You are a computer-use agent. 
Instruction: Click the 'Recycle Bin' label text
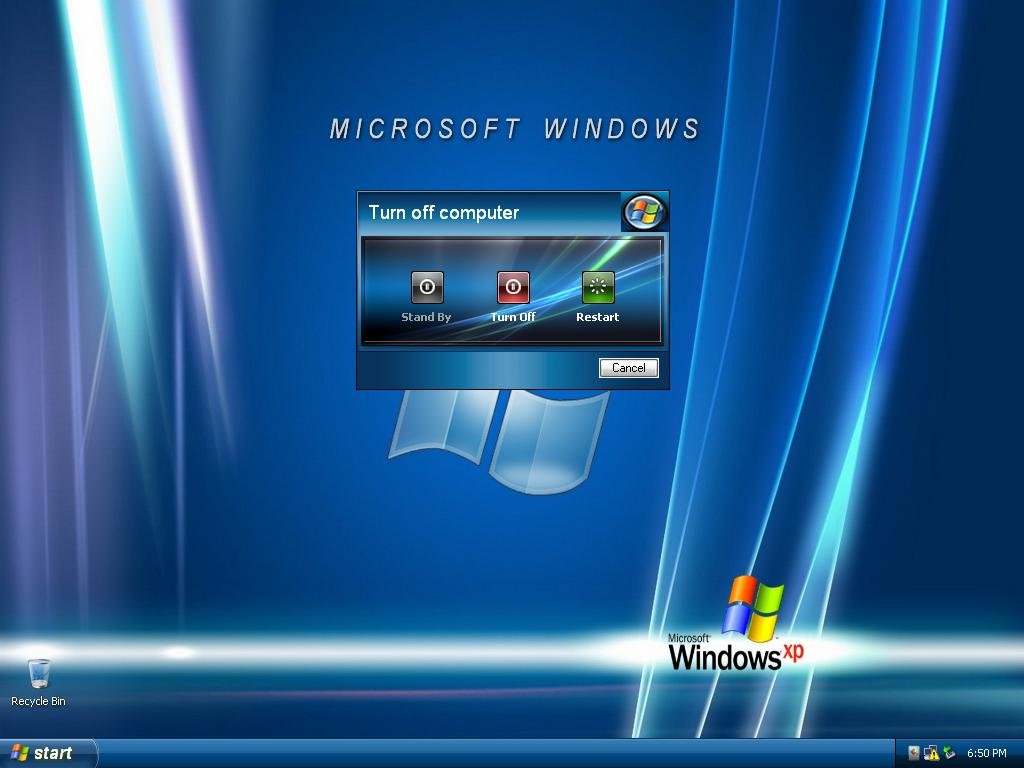[39, 701]
